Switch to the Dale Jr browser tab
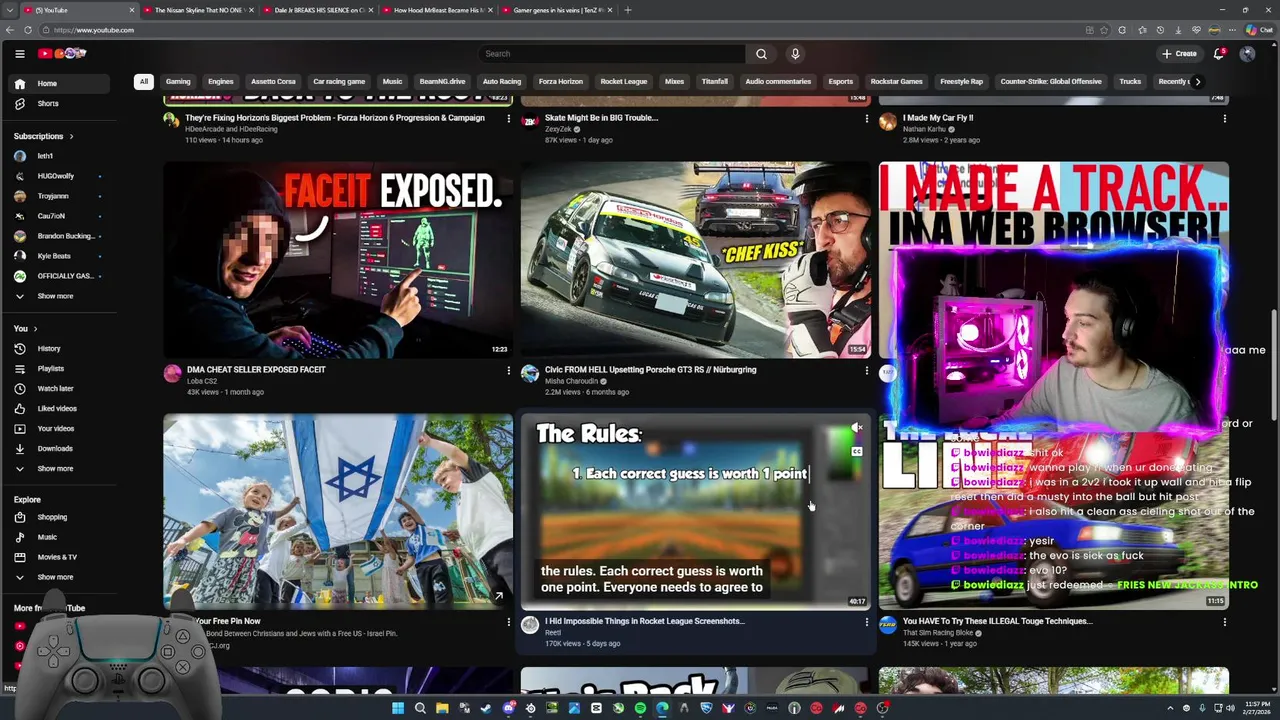 (x=318, y=10)
